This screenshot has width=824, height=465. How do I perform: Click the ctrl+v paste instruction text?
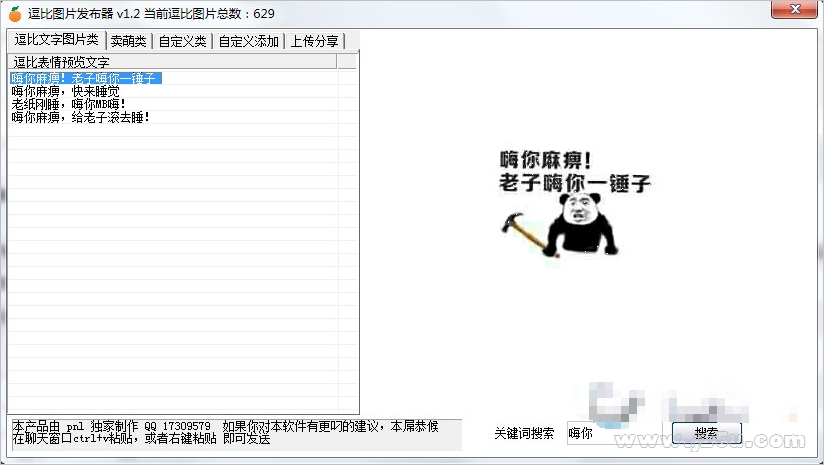tap(141, 438)
